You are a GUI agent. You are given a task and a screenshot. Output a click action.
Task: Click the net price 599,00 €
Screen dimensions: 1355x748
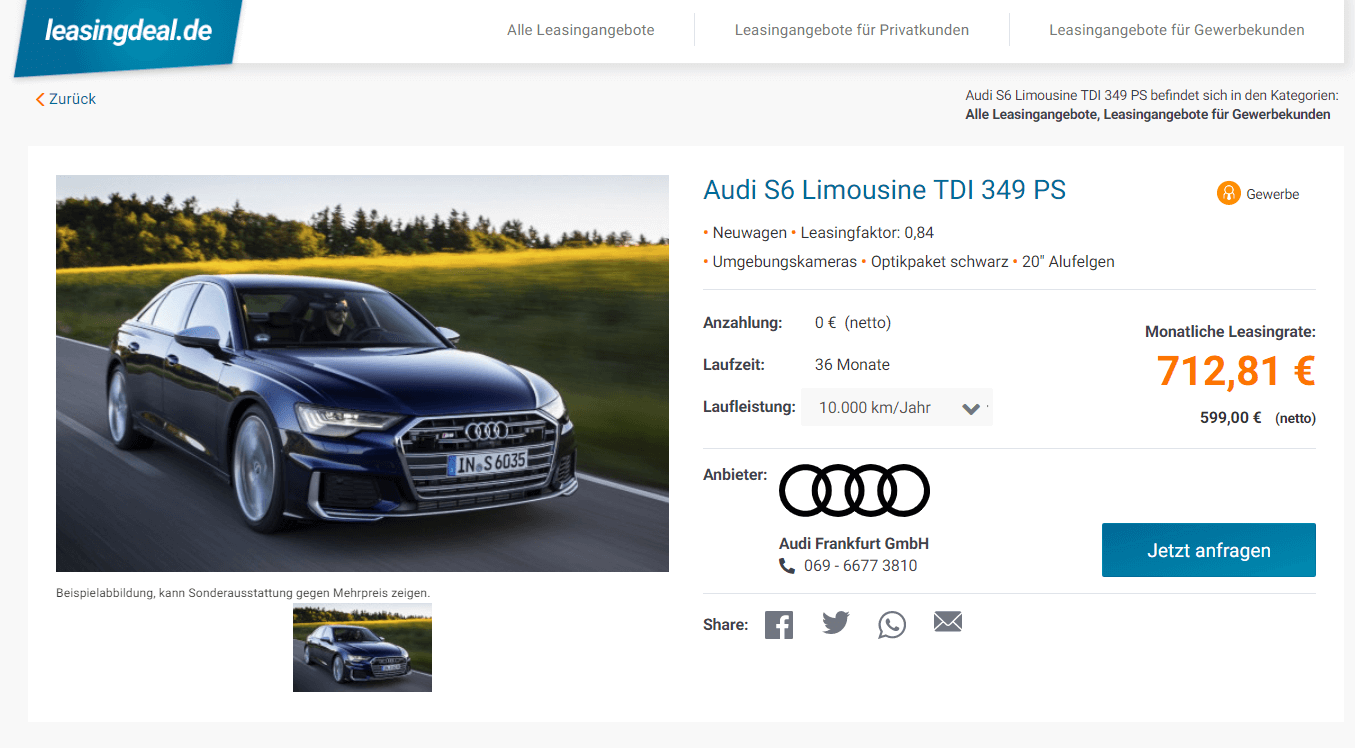point(1231,418)
